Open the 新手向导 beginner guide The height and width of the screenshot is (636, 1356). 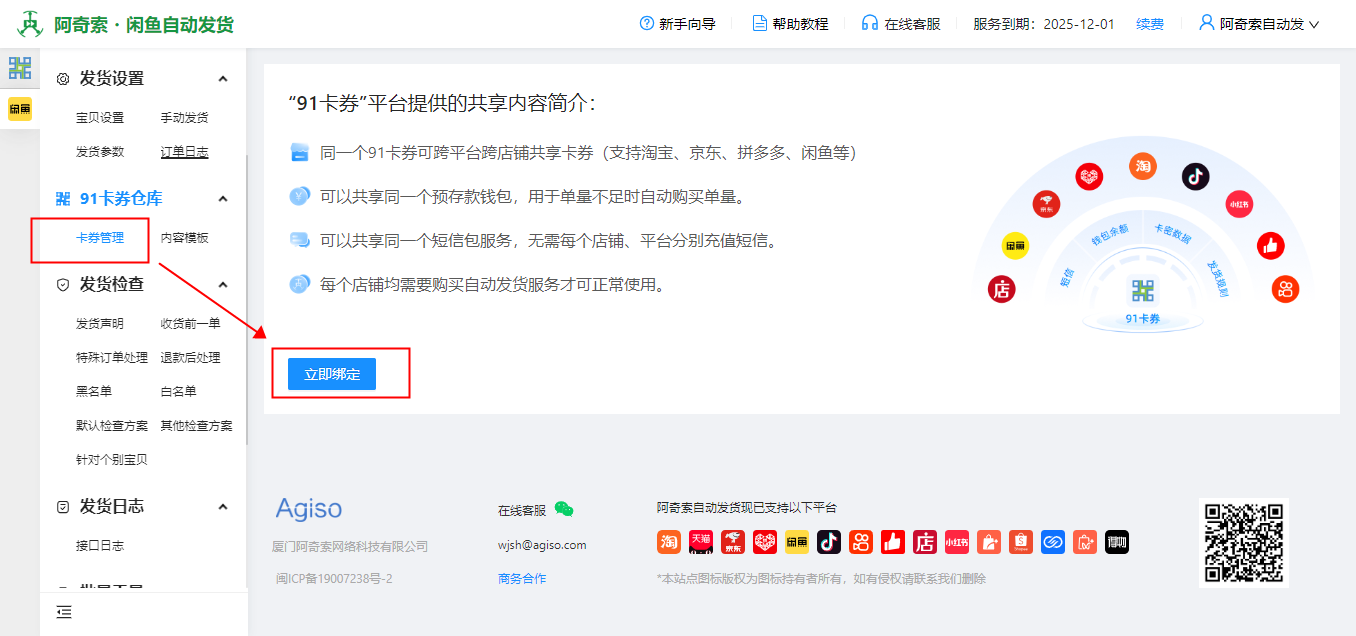678,24
